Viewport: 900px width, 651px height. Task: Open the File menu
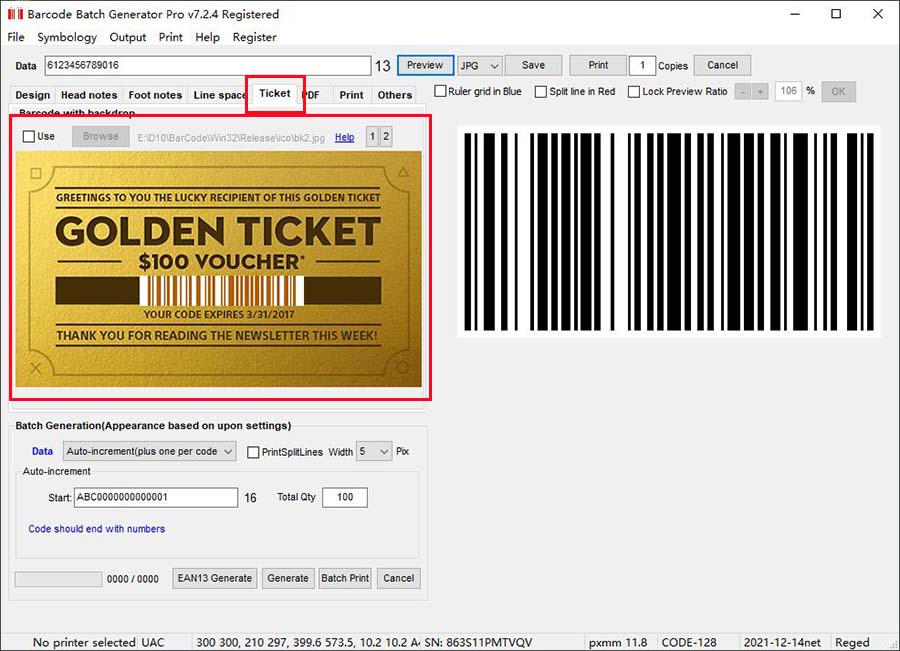15,37
